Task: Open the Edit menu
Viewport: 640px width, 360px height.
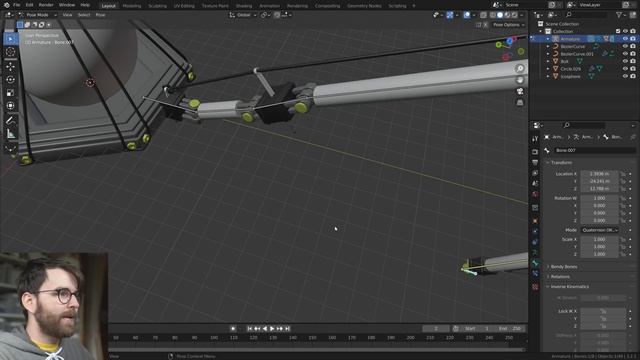Action: click(x=29, y=5)
